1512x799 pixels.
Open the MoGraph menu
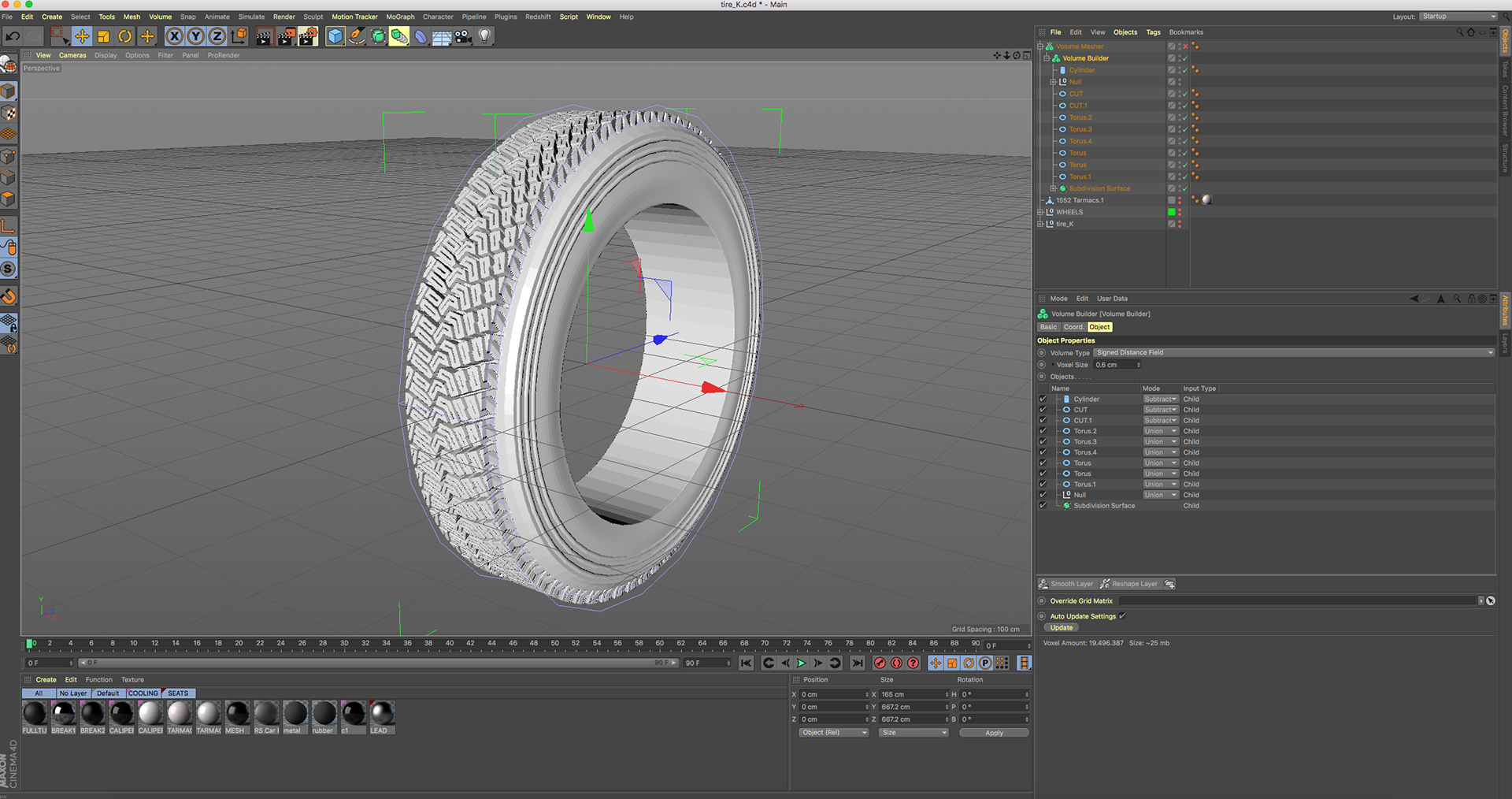click(x=400, y=17)
